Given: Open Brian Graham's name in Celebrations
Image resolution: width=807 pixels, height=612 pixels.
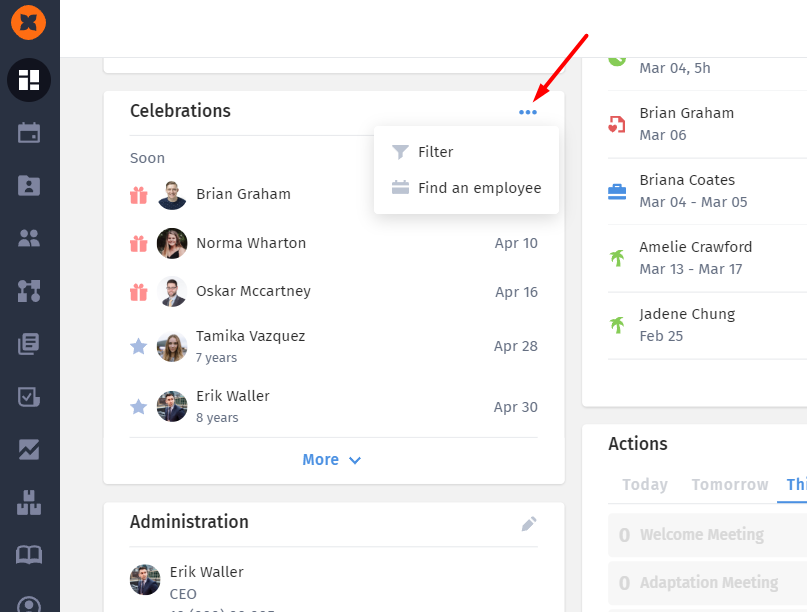Looking at the screenshot, I should pos(243,194).
